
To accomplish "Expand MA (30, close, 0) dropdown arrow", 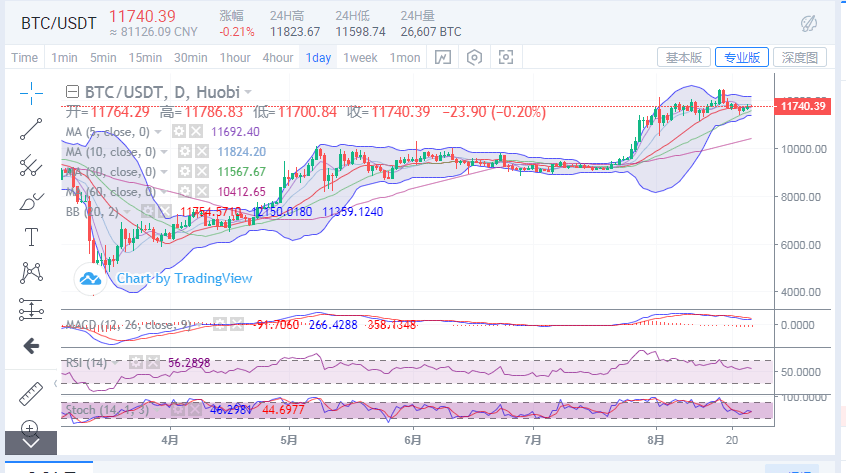I will click(x=164, y=172).
